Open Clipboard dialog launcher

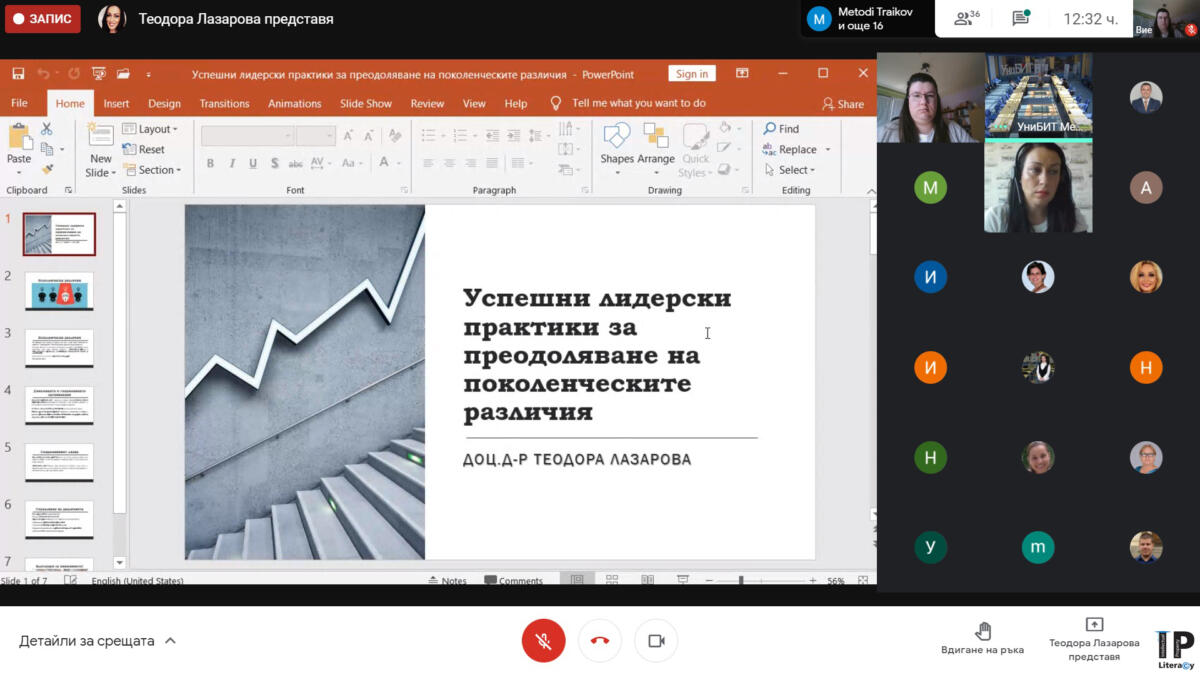pyautogui.click(x=69, y=190)
